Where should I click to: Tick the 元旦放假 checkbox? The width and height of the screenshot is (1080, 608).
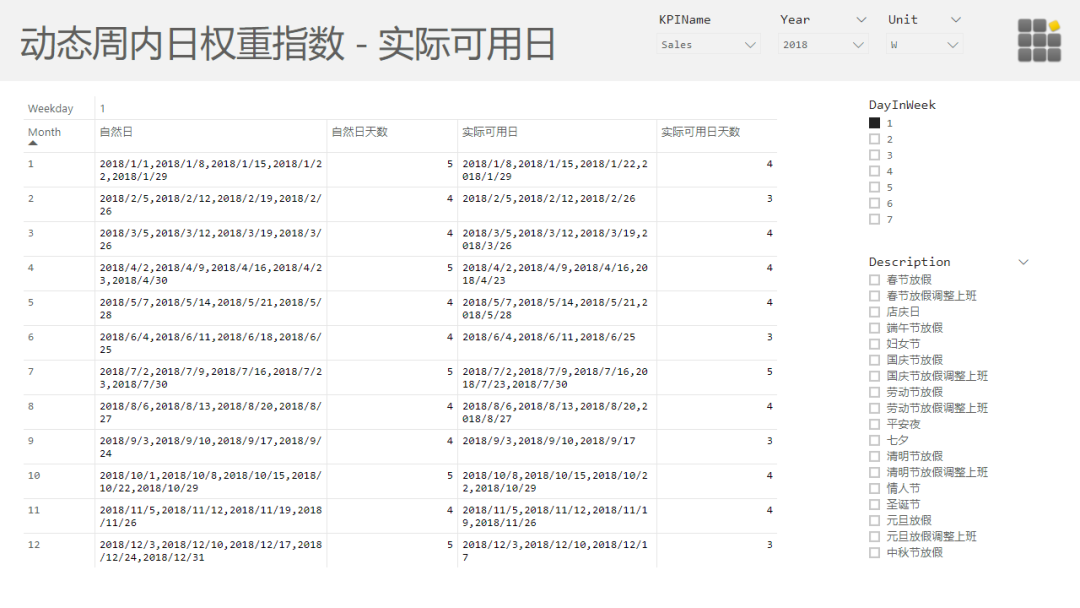click(875, 521)
